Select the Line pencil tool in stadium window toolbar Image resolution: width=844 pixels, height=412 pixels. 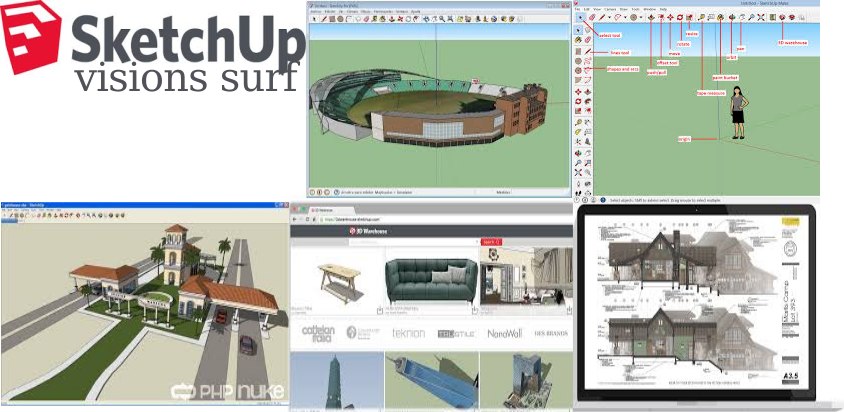(x=323, y=19)
